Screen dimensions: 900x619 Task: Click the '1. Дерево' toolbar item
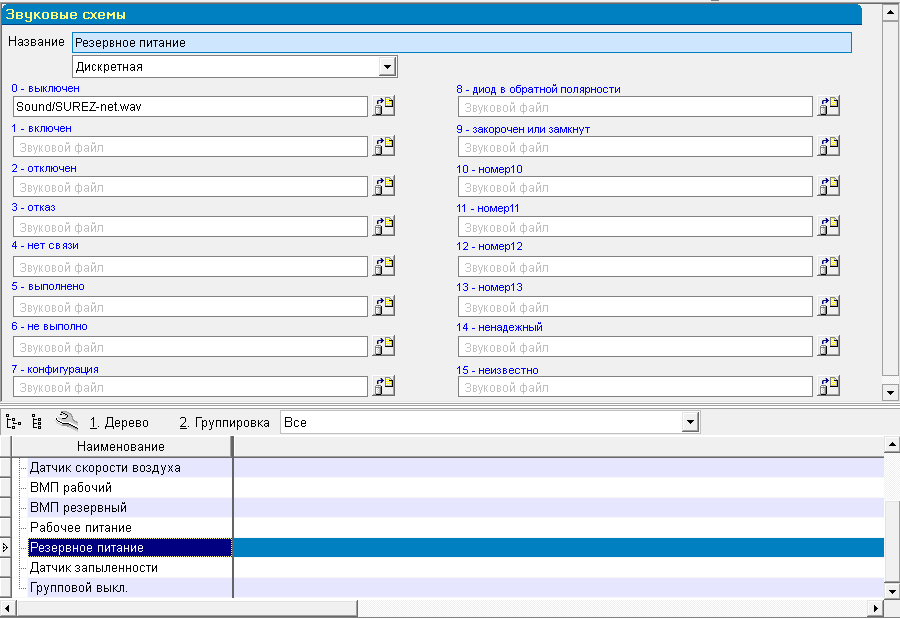[119, 423]
